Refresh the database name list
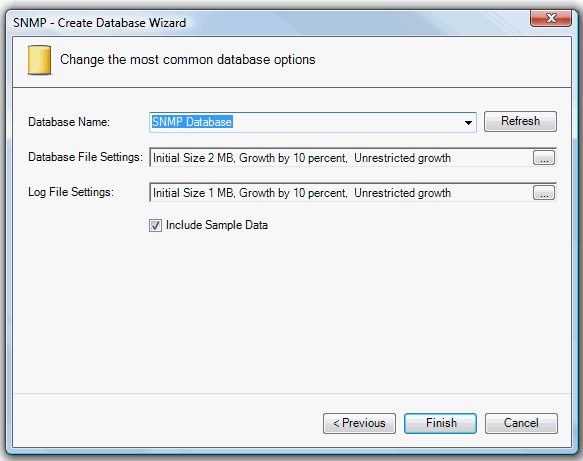This screenshot has height=461, width=583. coord(520,121)
